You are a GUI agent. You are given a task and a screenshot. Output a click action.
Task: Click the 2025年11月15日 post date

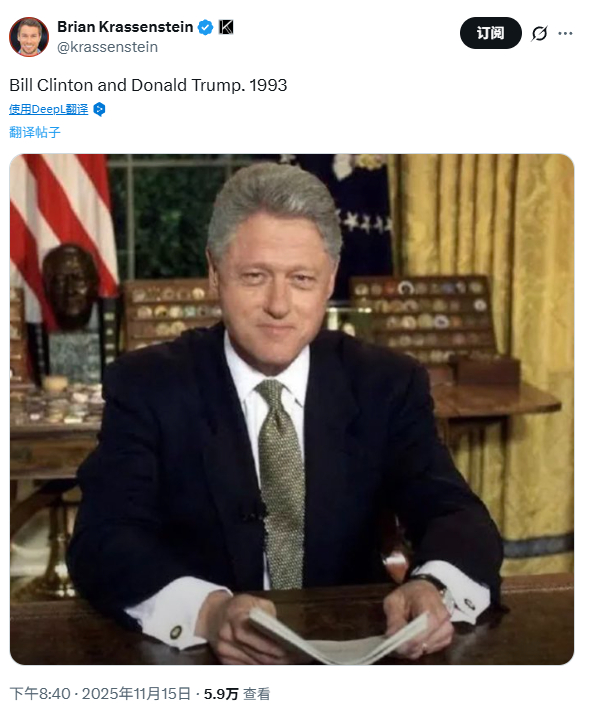click(136, 694)
